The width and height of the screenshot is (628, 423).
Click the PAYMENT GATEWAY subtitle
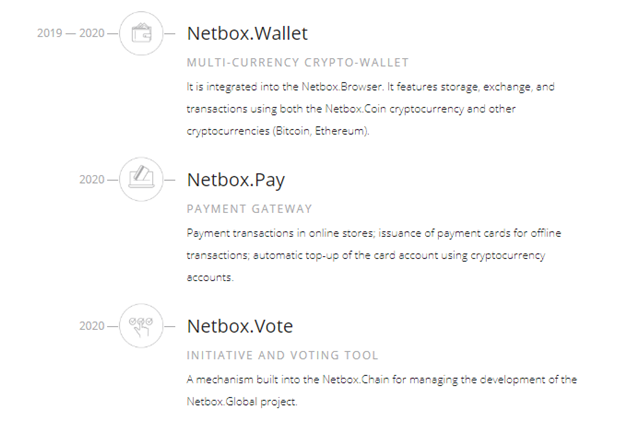[249, 209]
